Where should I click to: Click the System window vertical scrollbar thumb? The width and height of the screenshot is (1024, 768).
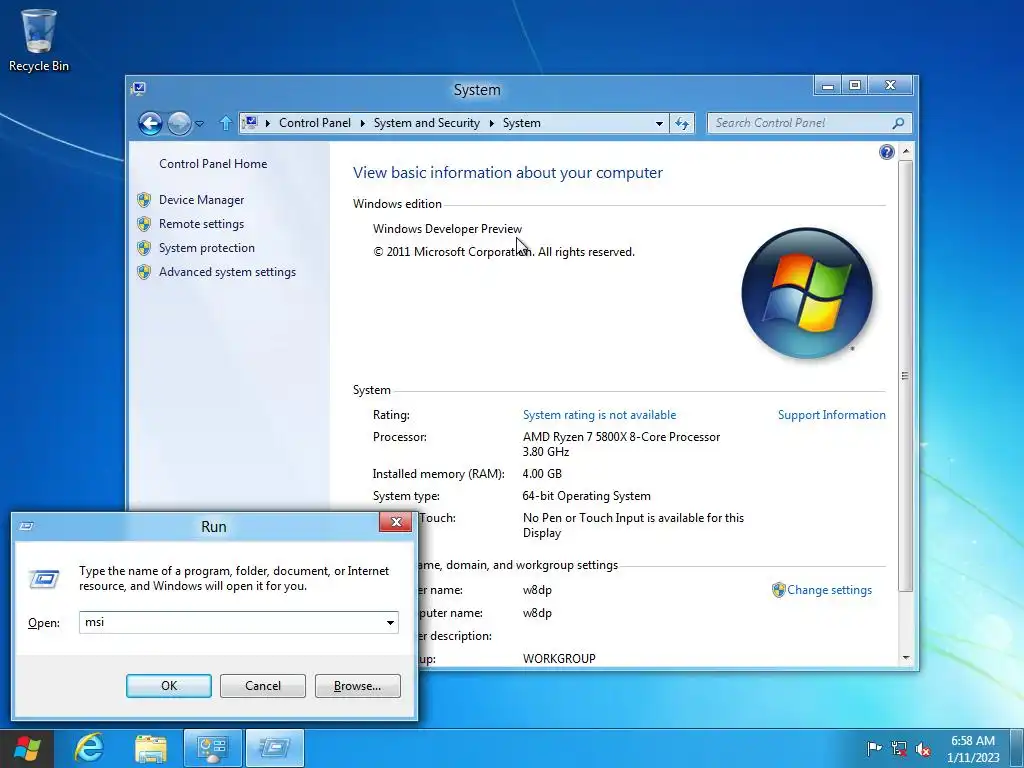(905, 376)
